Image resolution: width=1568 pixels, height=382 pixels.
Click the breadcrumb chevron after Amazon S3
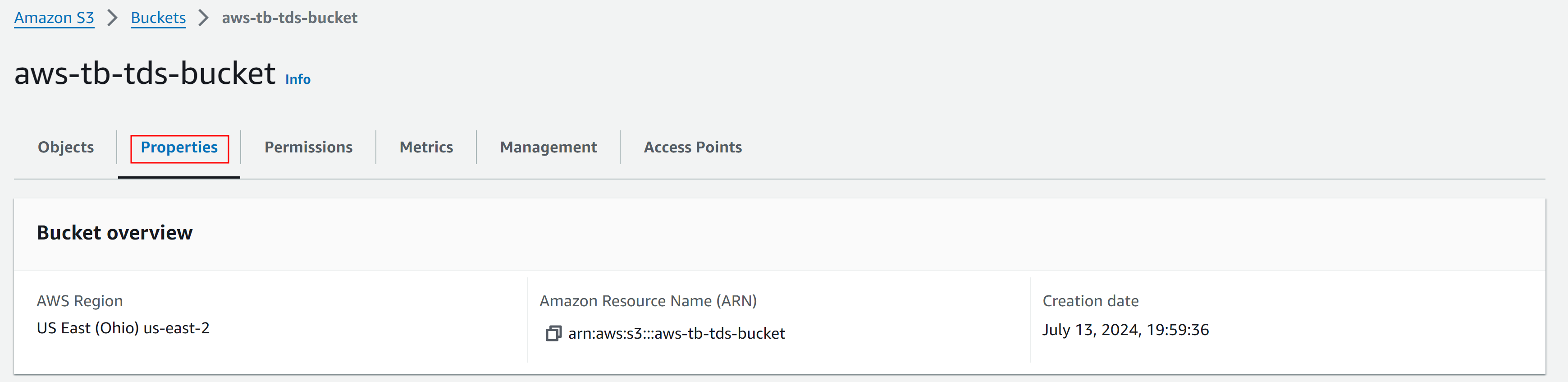[113, 18]
